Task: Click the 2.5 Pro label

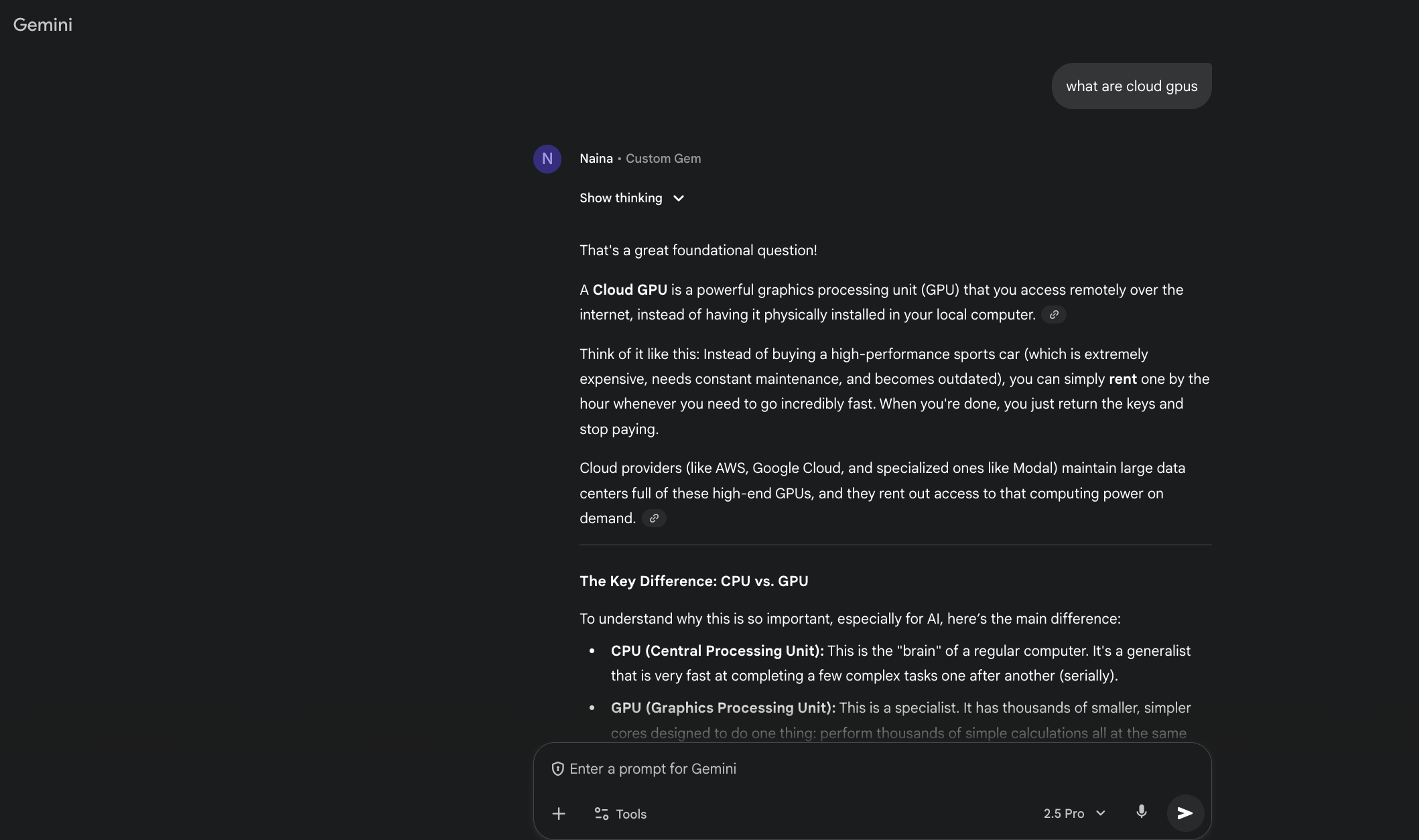Action: (1065, 813)
